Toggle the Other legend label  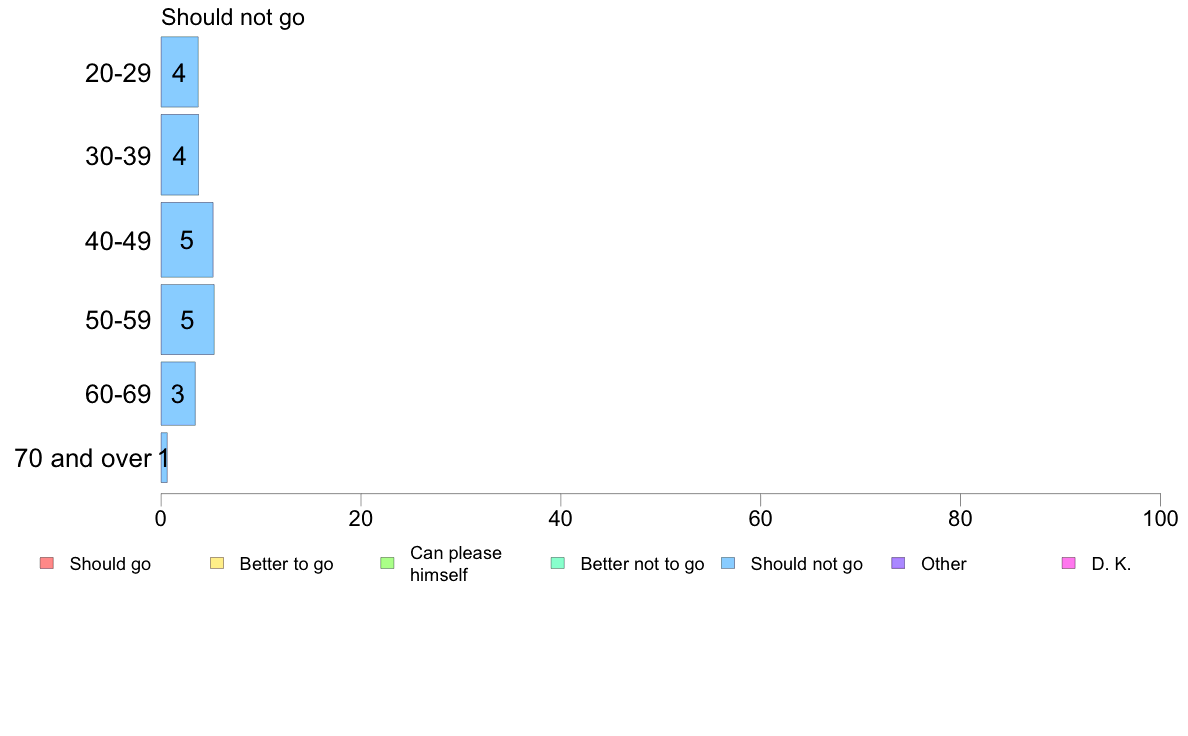click(943, 564)
